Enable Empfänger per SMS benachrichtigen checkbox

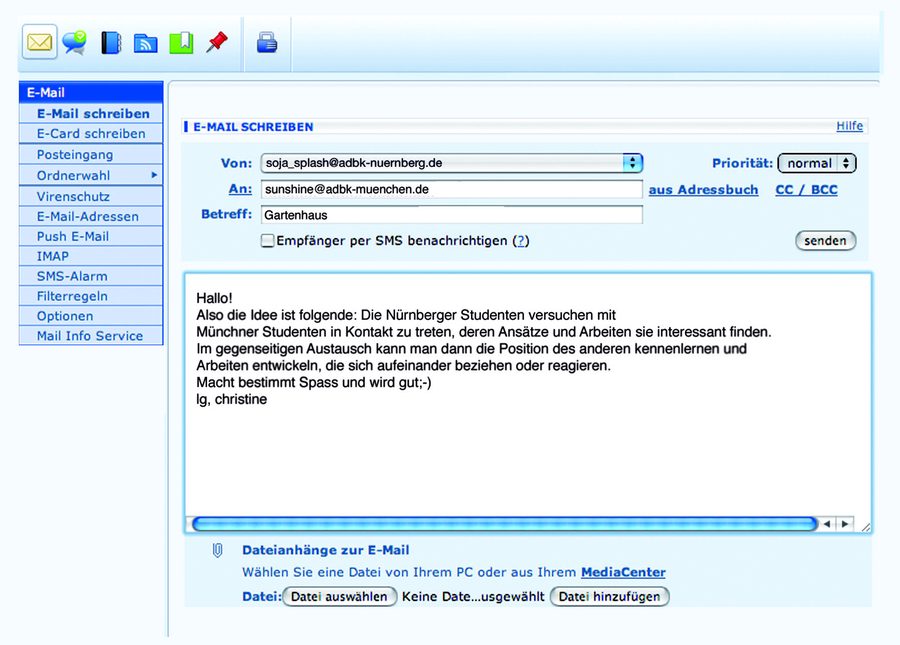[267, 240]
